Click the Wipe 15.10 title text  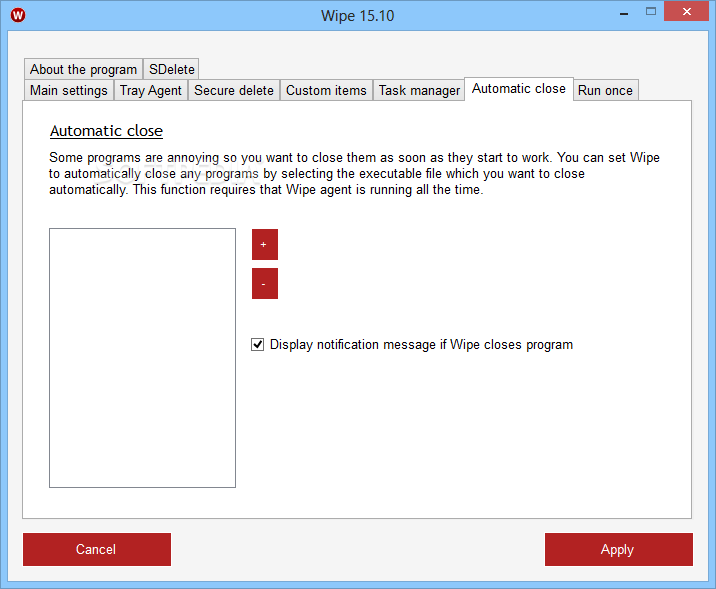358,16
